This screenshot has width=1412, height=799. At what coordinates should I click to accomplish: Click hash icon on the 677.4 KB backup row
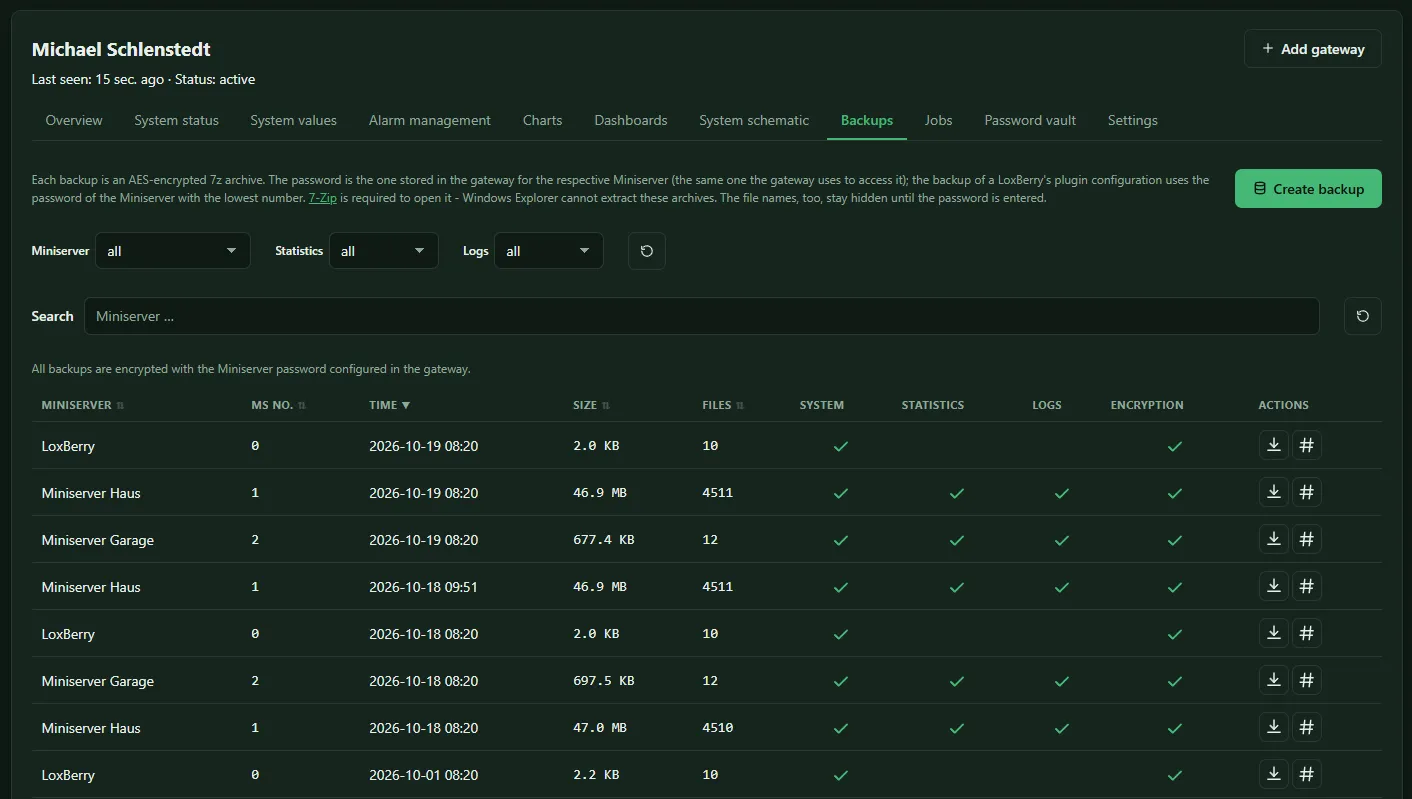coord(1306,539)
